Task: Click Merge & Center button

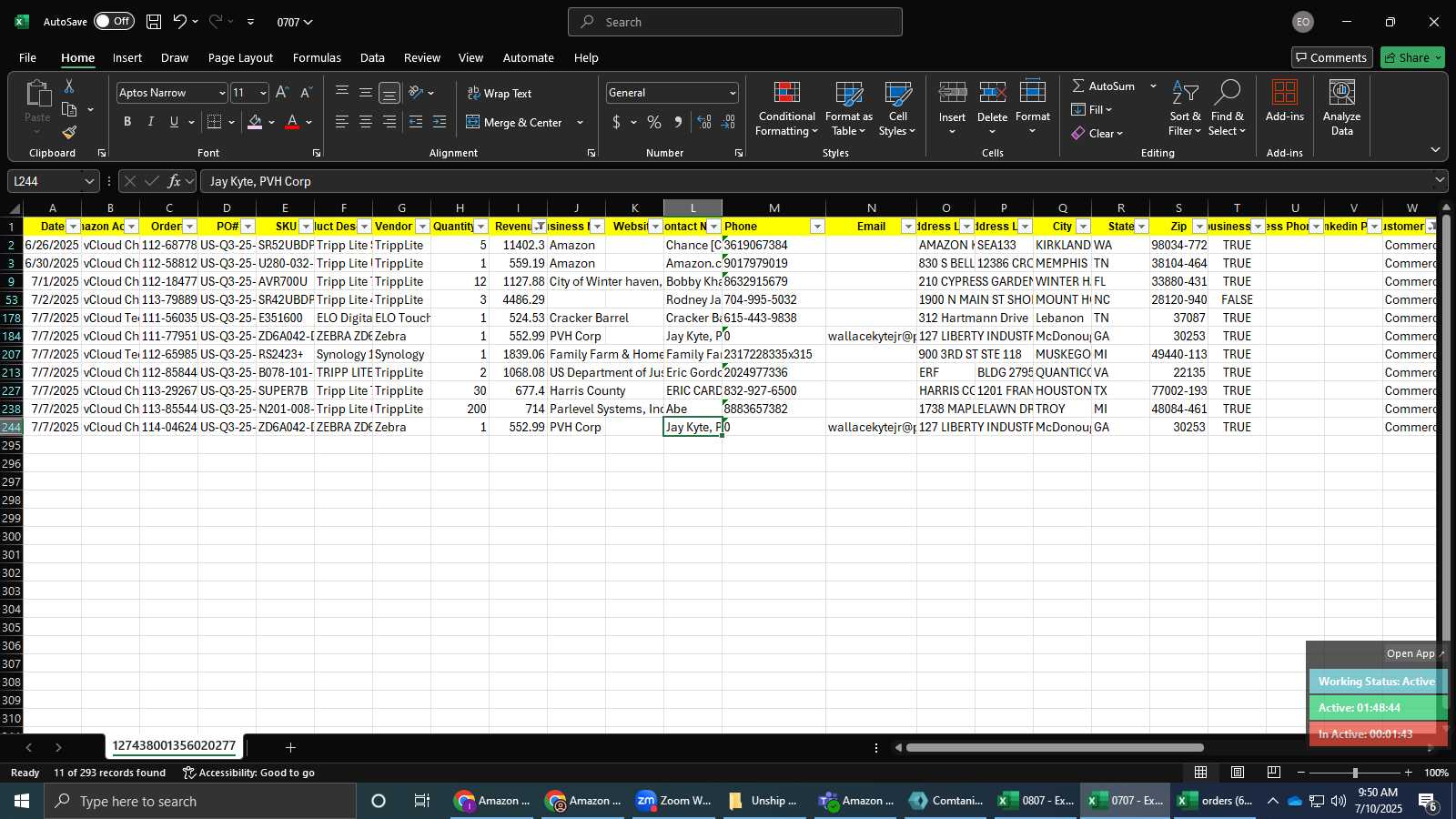Action: [x=514, y=122]
